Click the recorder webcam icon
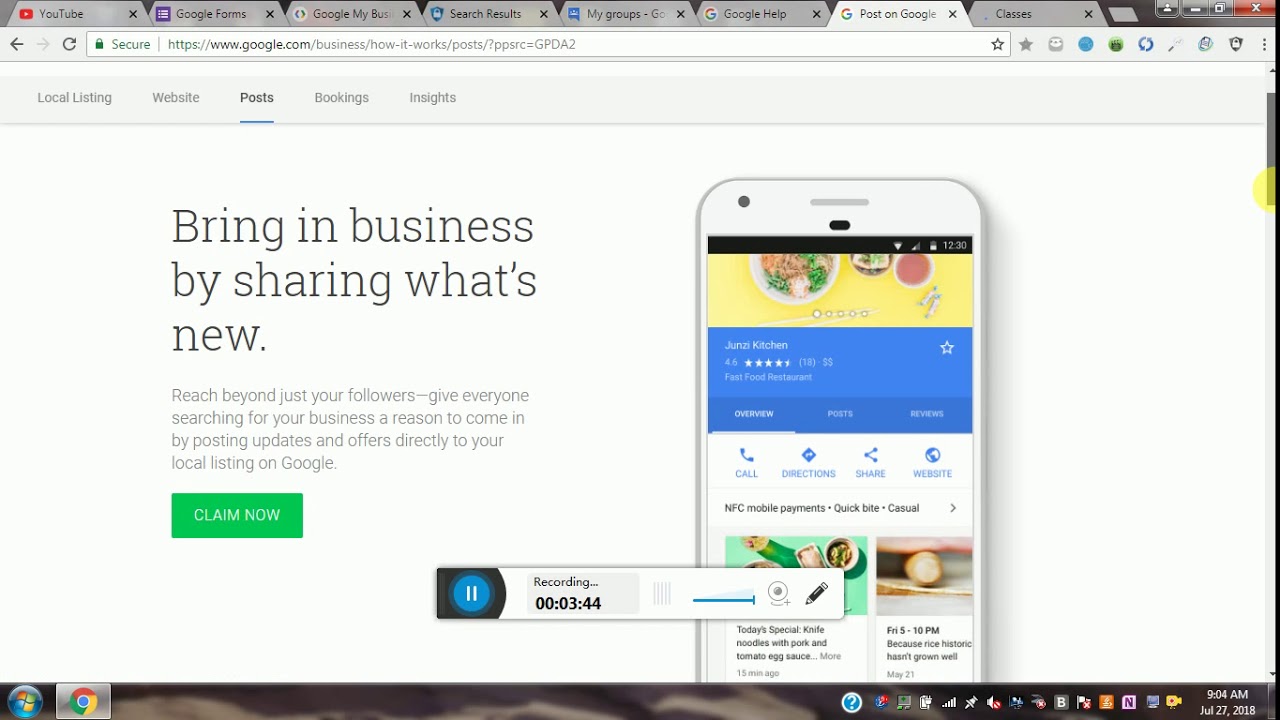1280x720 pixels. [x=779, y=594]
